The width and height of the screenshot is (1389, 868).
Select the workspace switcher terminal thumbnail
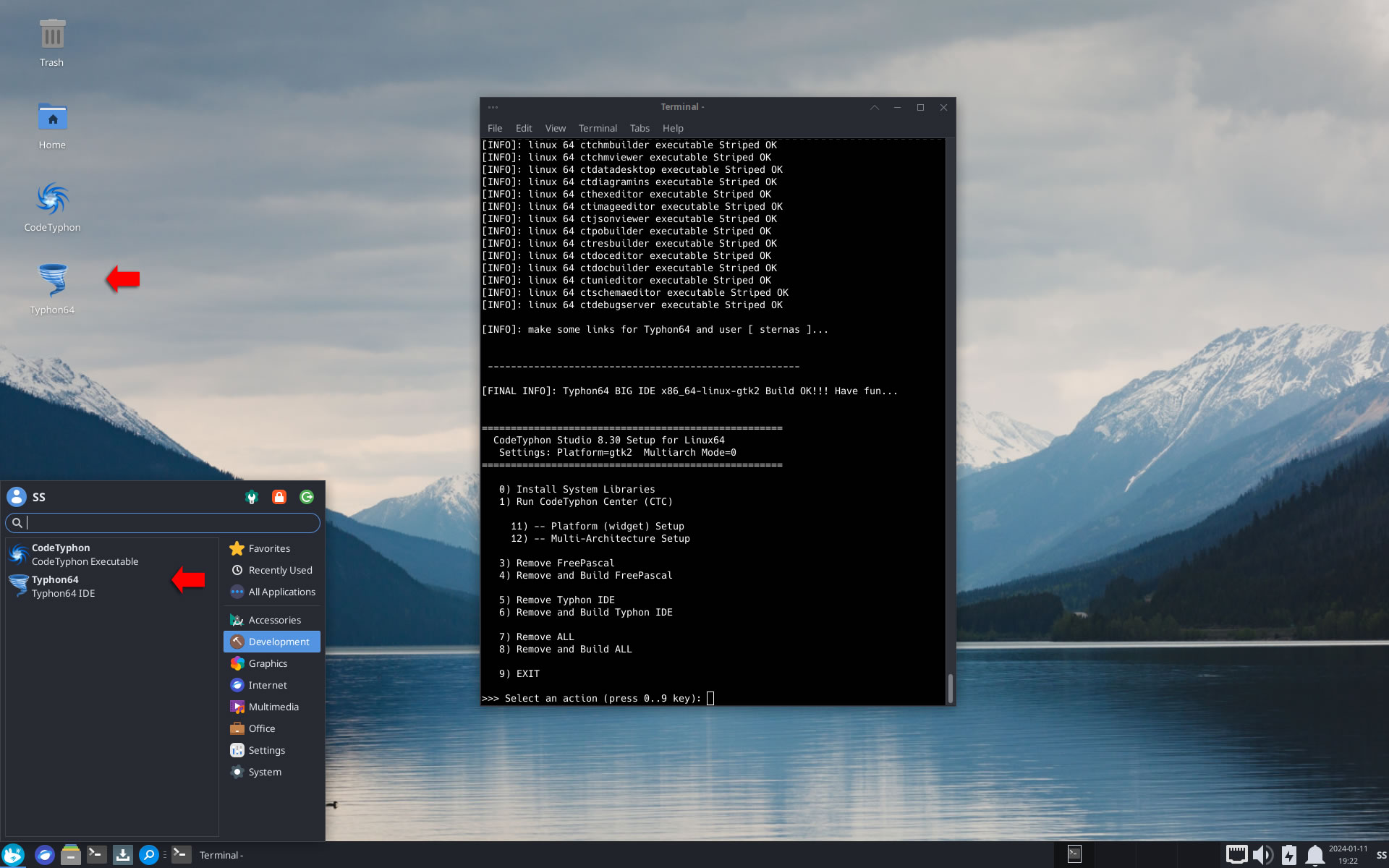(x=1074, y=854)
